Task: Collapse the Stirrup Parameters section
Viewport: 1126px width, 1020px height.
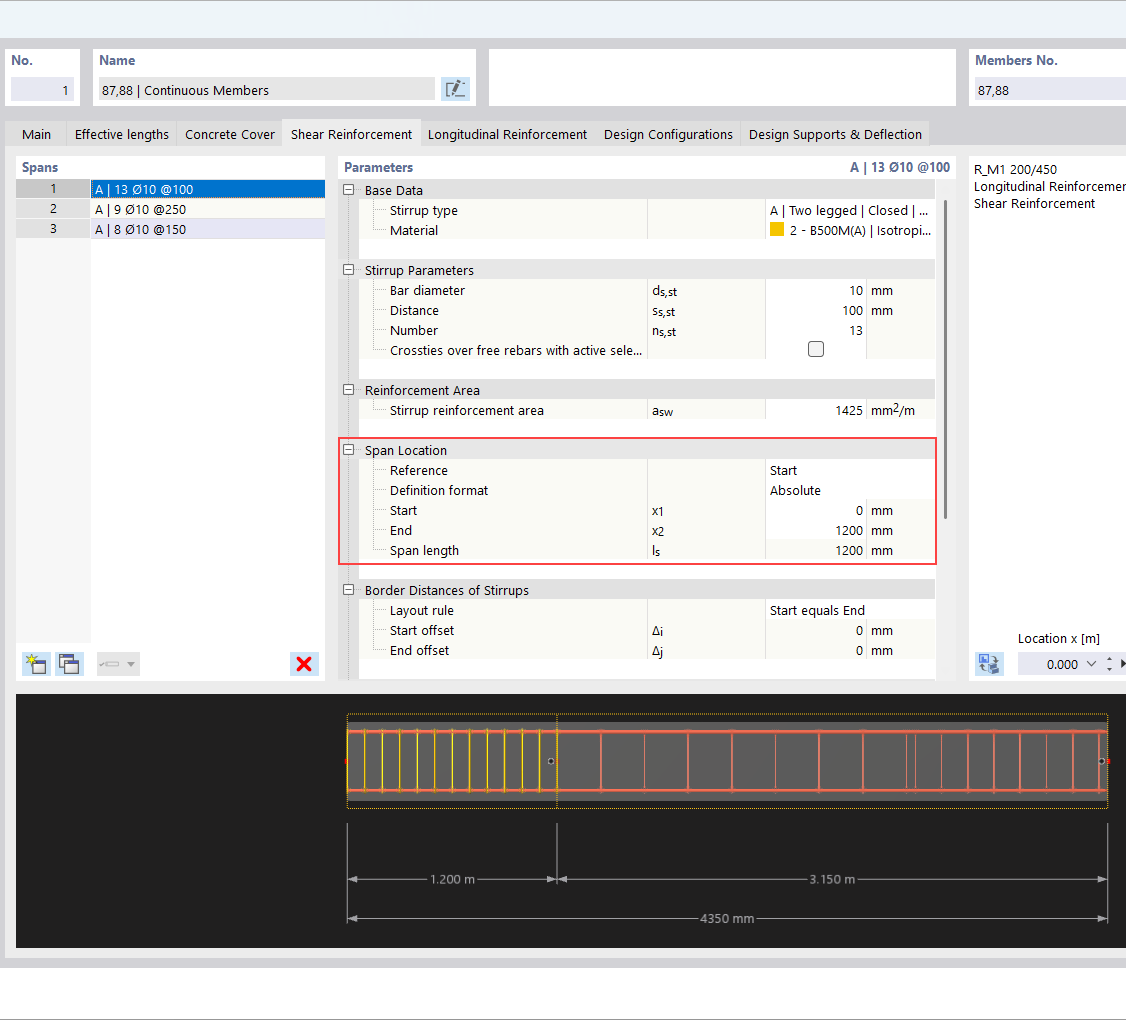Action: click(349, 270)
